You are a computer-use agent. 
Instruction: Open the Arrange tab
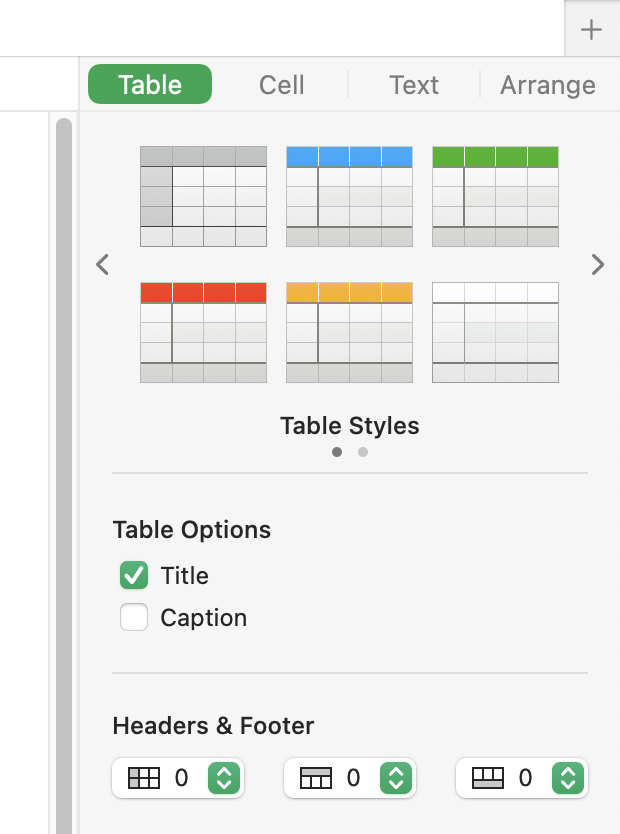pos(547,85)
